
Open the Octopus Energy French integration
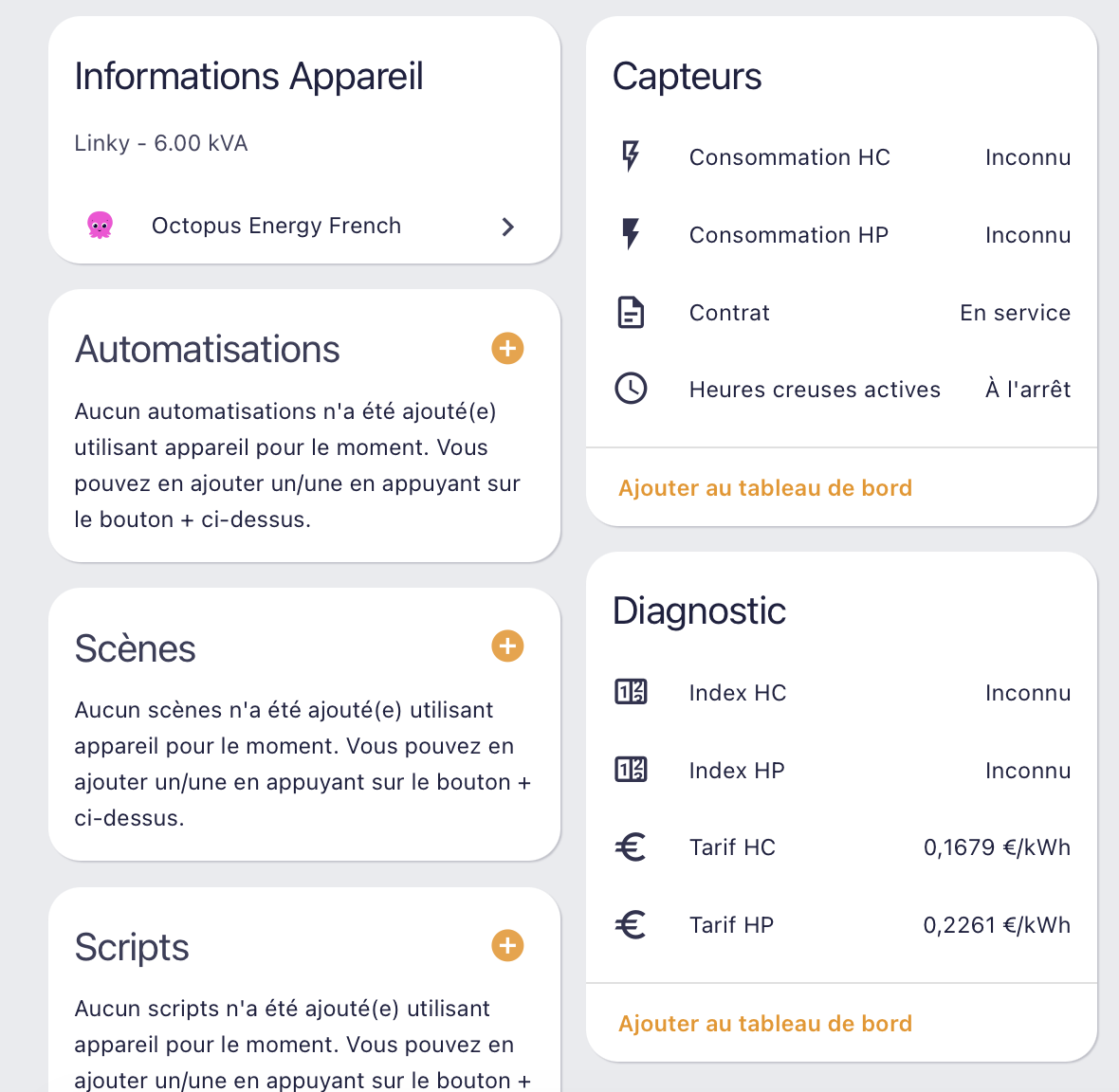pyautogui.click(x=276, y=226)
